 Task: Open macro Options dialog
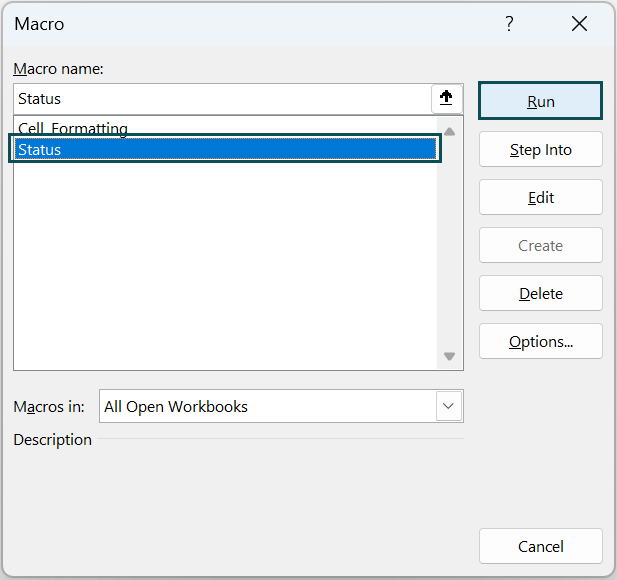(x=540, y=341)
